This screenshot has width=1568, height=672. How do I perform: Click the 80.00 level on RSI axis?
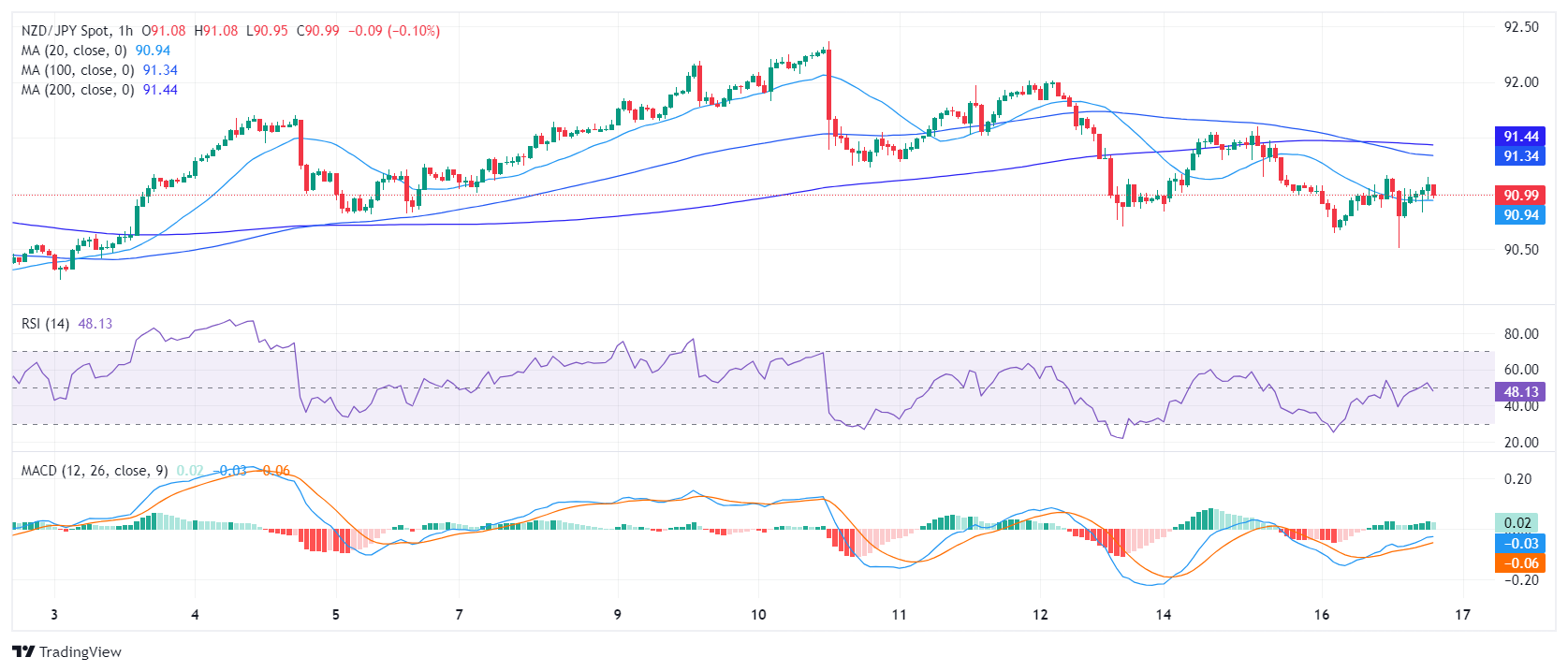click(x=1520, y=334)
